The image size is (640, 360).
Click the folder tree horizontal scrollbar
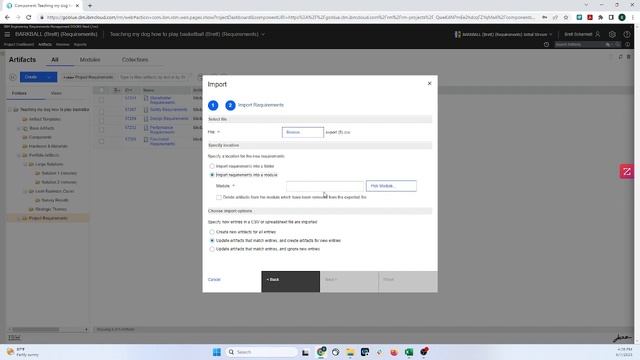pos(36,329)
